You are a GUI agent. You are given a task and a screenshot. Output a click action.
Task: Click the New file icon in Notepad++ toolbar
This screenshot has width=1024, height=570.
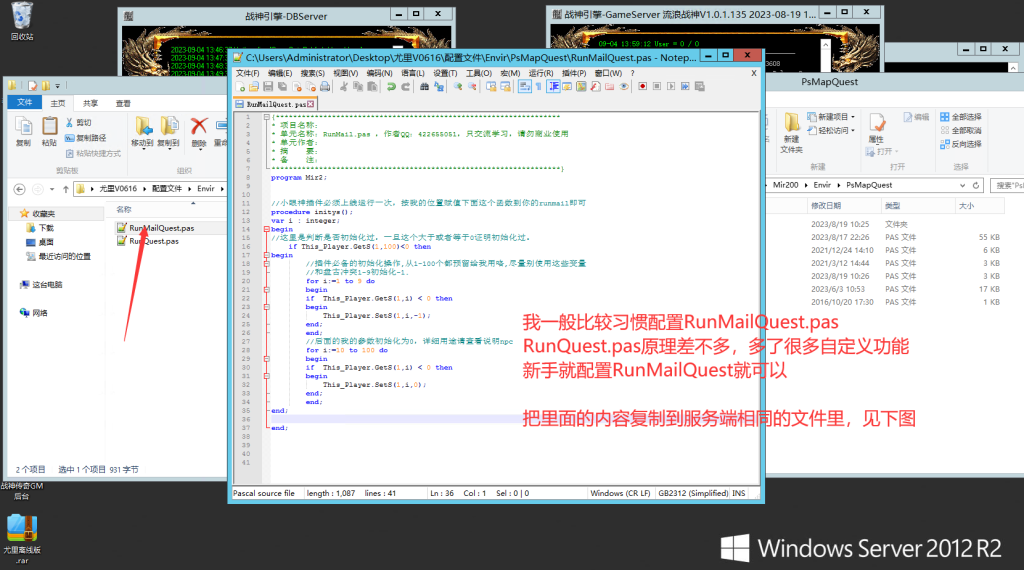click(240, 86)
